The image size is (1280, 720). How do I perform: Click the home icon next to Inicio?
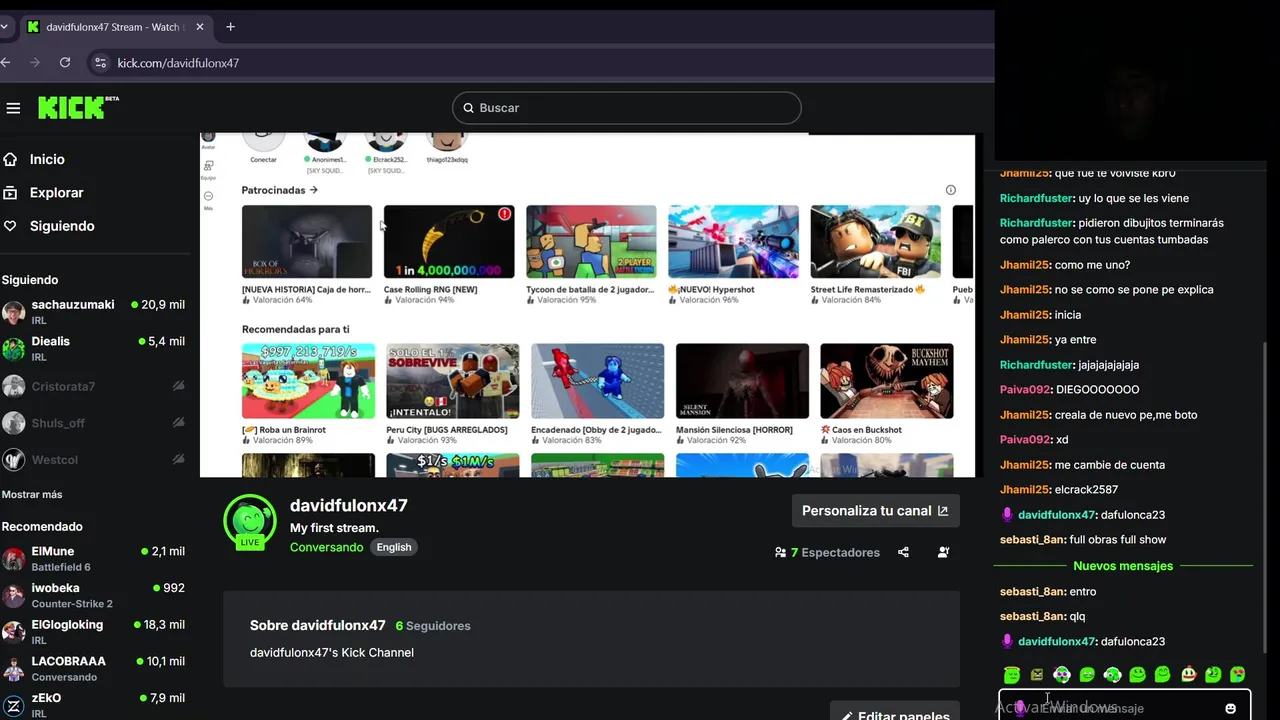pos(10,159)
